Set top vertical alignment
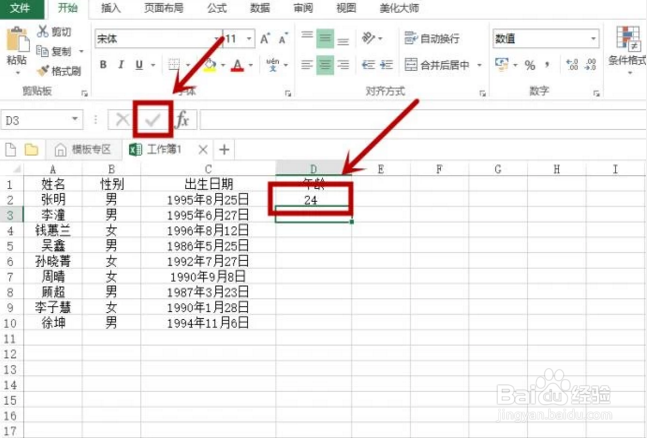 click(307, 38)
